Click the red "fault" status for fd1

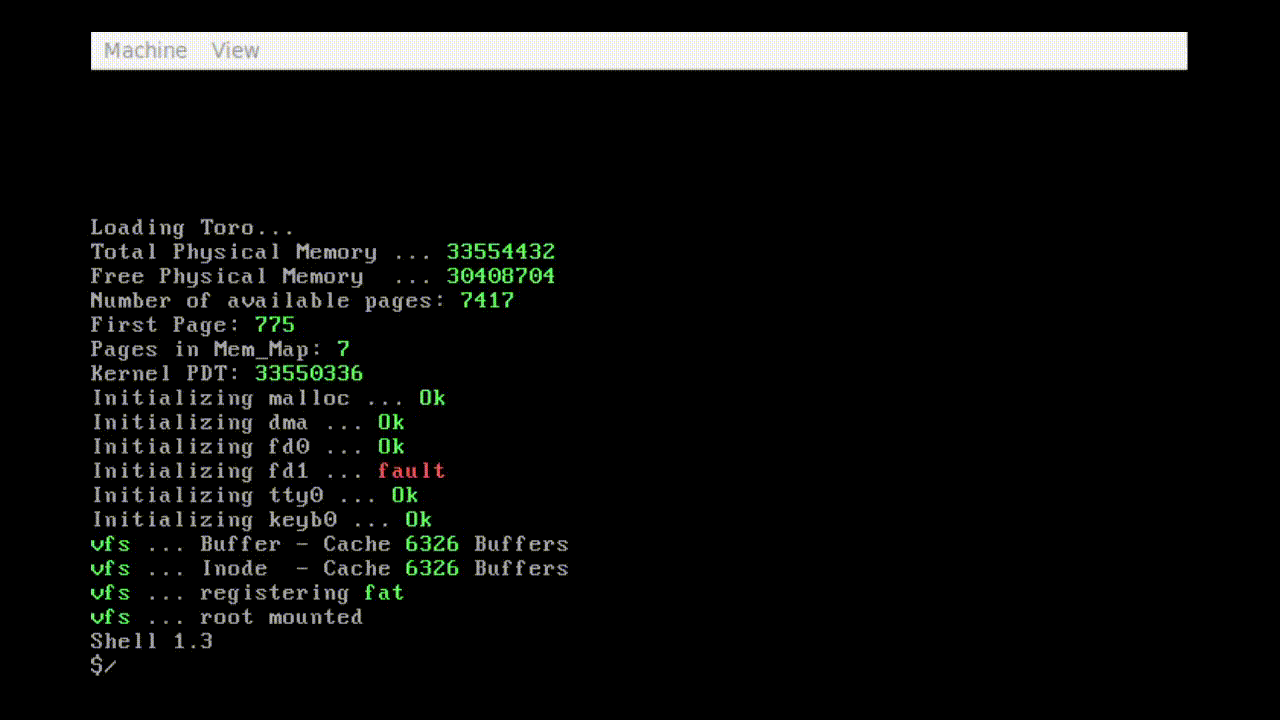pos(412,470)
